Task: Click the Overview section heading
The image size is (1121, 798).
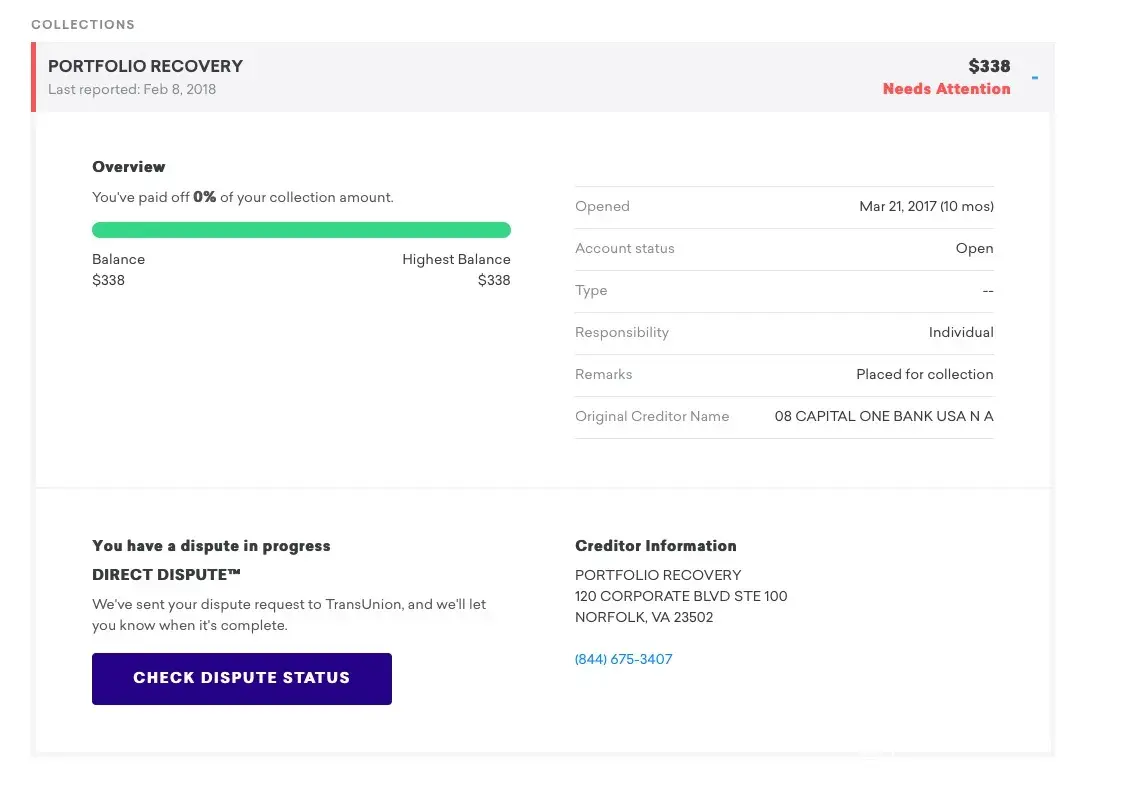Action: (x=128, y=167)
